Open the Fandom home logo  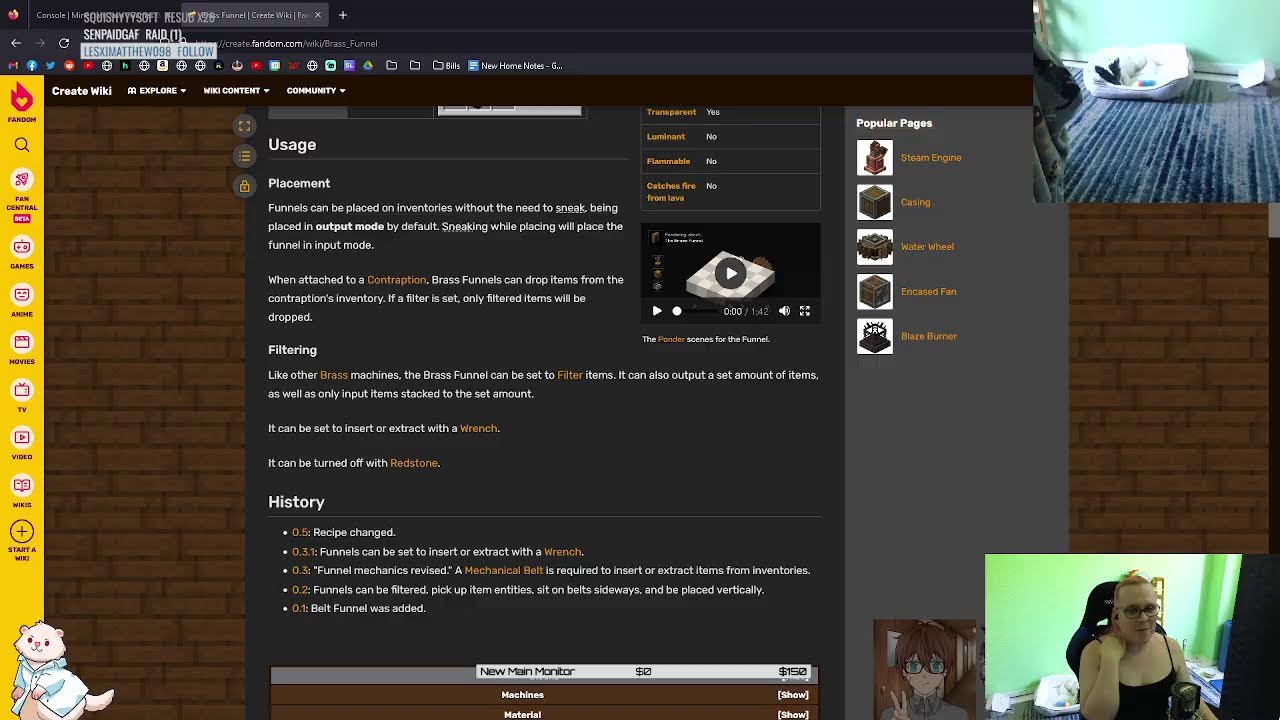[x=22, y=102]
